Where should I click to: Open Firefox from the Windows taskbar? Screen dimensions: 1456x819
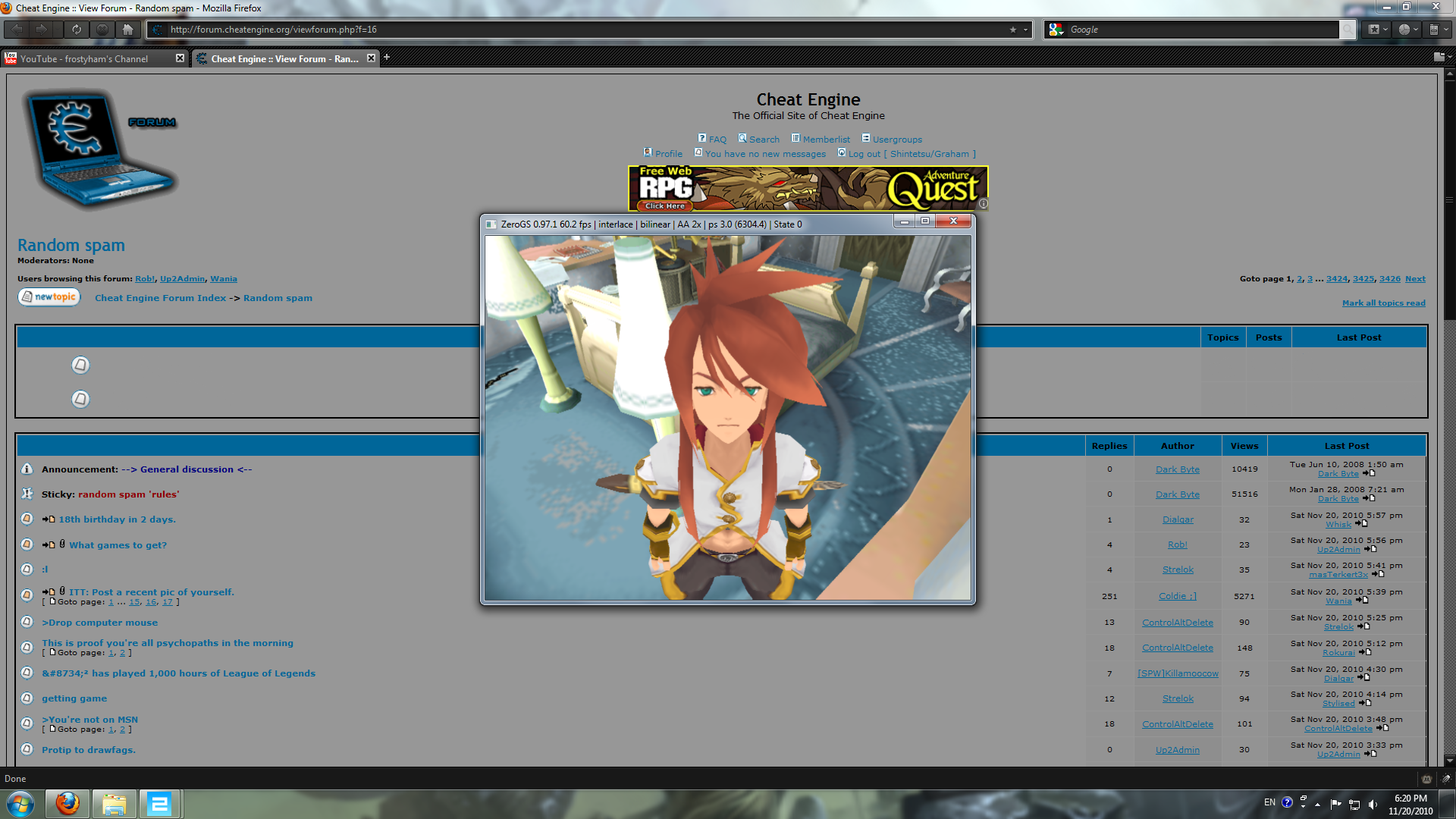click(x=67, y=803)
